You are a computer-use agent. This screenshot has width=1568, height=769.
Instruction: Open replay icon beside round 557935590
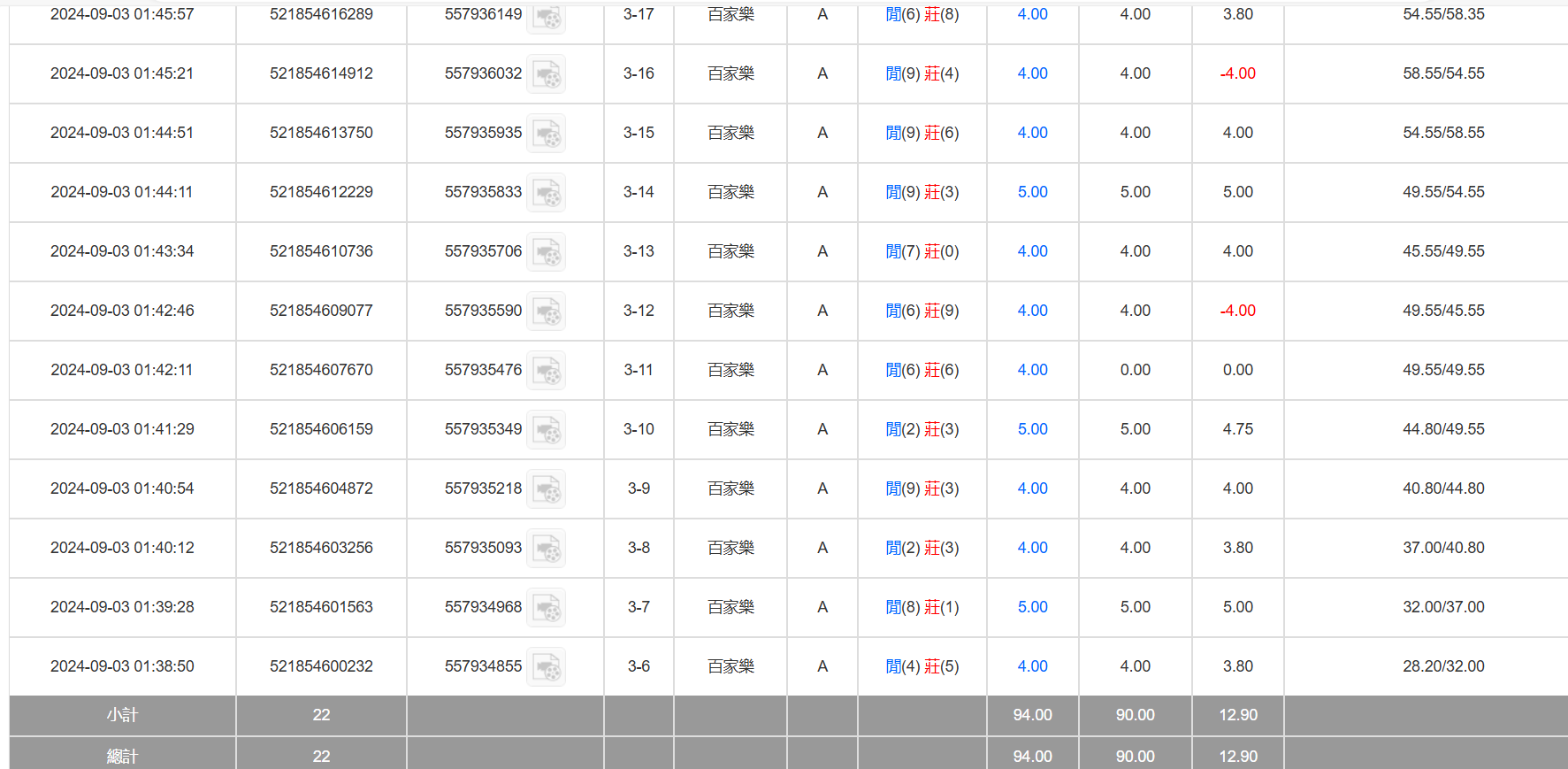point(546,311)
